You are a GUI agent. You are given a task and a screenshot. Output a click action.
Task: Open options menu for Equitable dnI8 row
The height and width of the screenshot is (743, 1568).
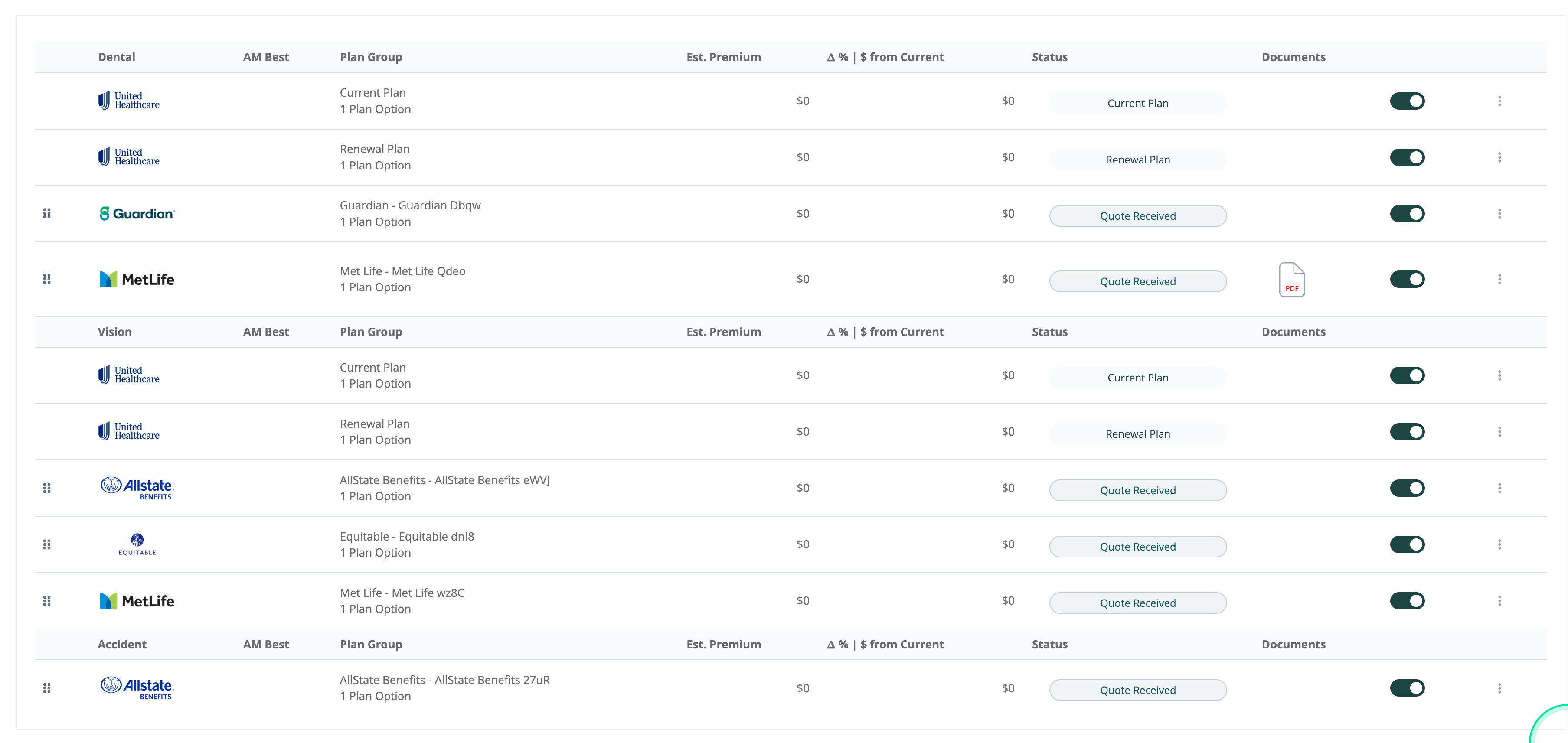pyautogui.click(x=1499, y=544)
